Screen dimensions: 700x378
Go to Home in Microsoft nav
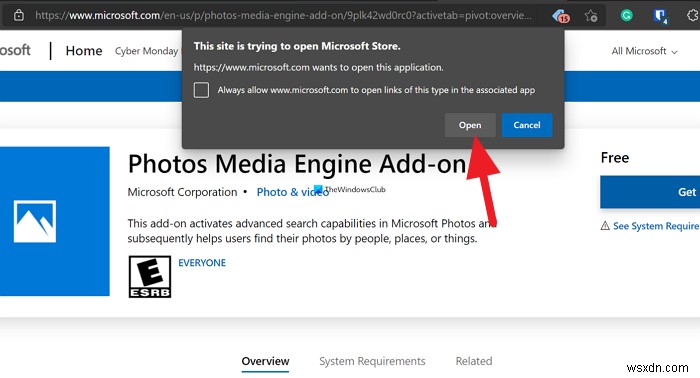click(84, 51)
